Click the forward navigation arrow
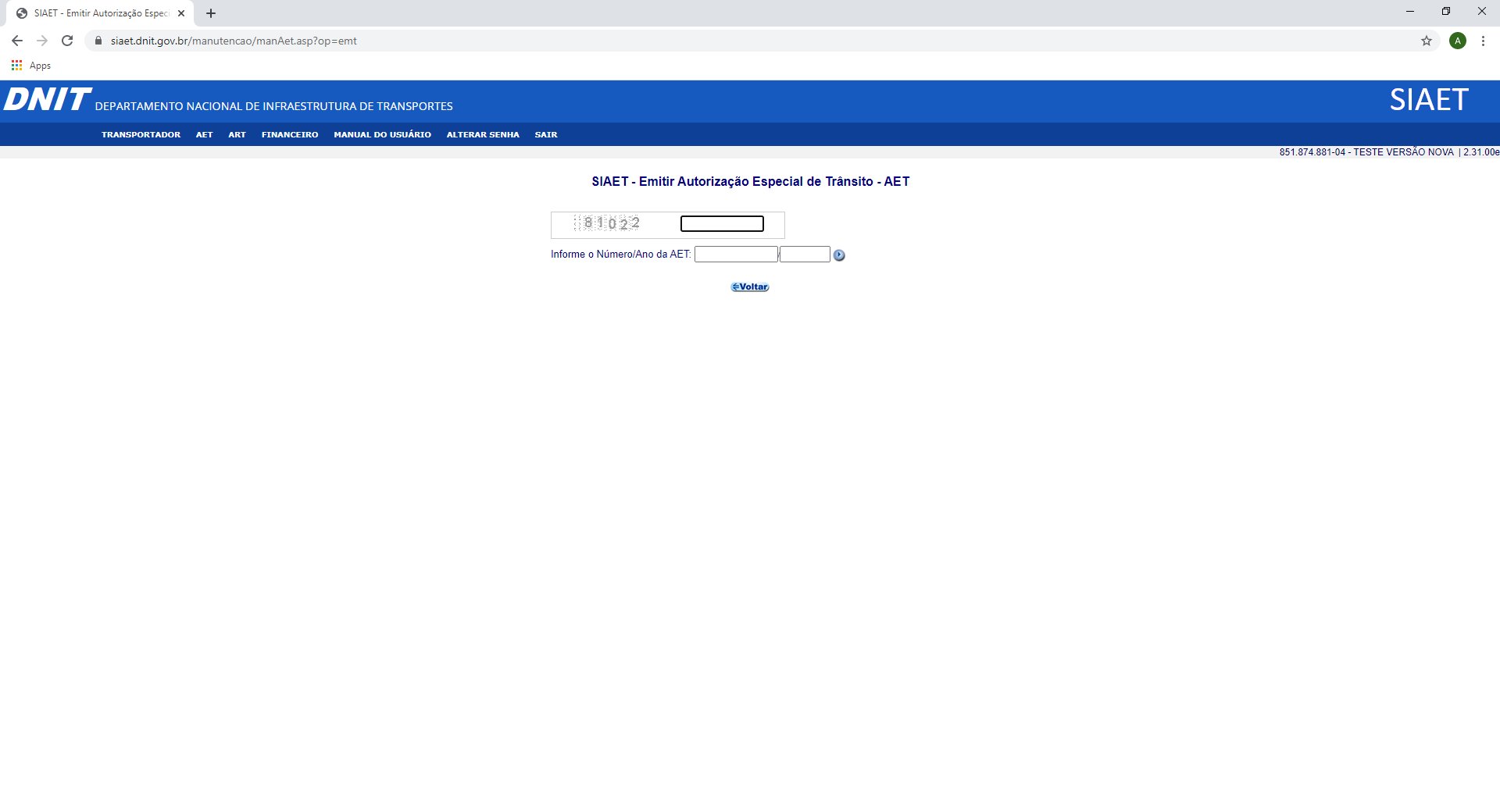The image size is (1500, 812). pyautogui.click(x=41, y=40)
